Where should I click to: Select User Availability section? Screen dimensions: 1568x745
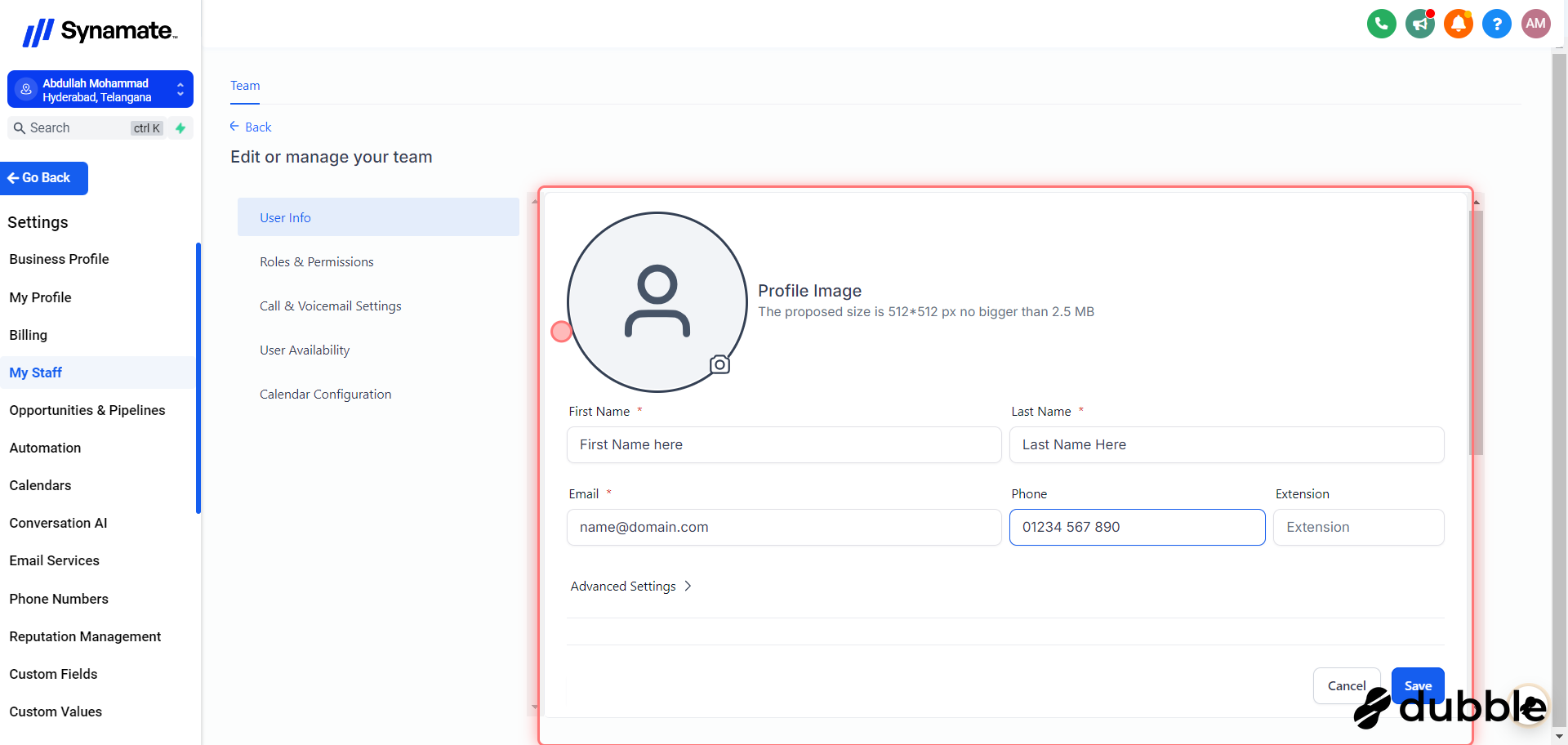[304, 350]
